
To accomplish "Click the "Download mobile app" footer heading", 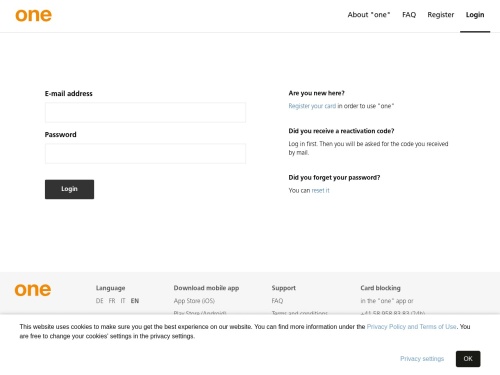I will click(x=206, y=288).
